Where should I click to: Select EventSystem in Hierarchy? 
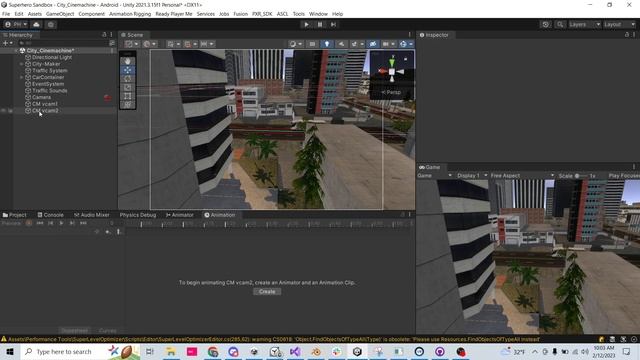[48, 84]
